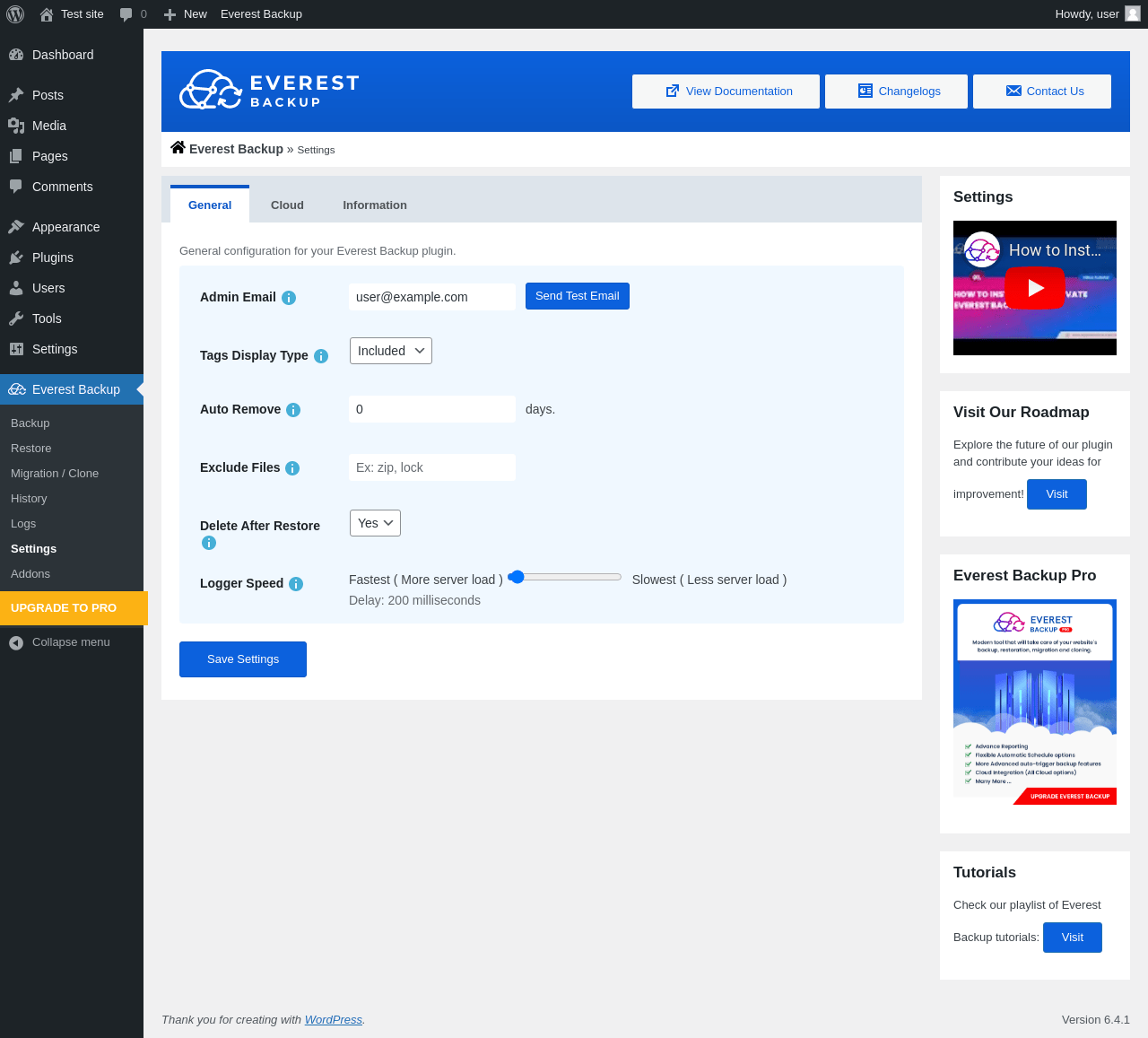Click the Collapse menu arrow icon
Viewport: 1148px width, 1038px height.
pos(16,642)
